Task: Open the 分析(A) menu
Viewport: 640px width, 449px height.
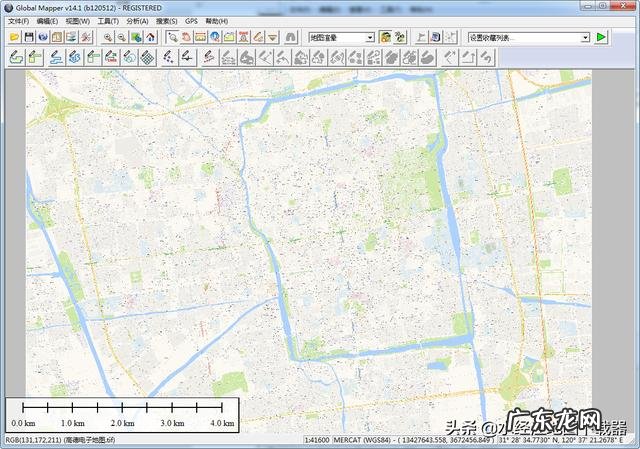Action: 138,20
